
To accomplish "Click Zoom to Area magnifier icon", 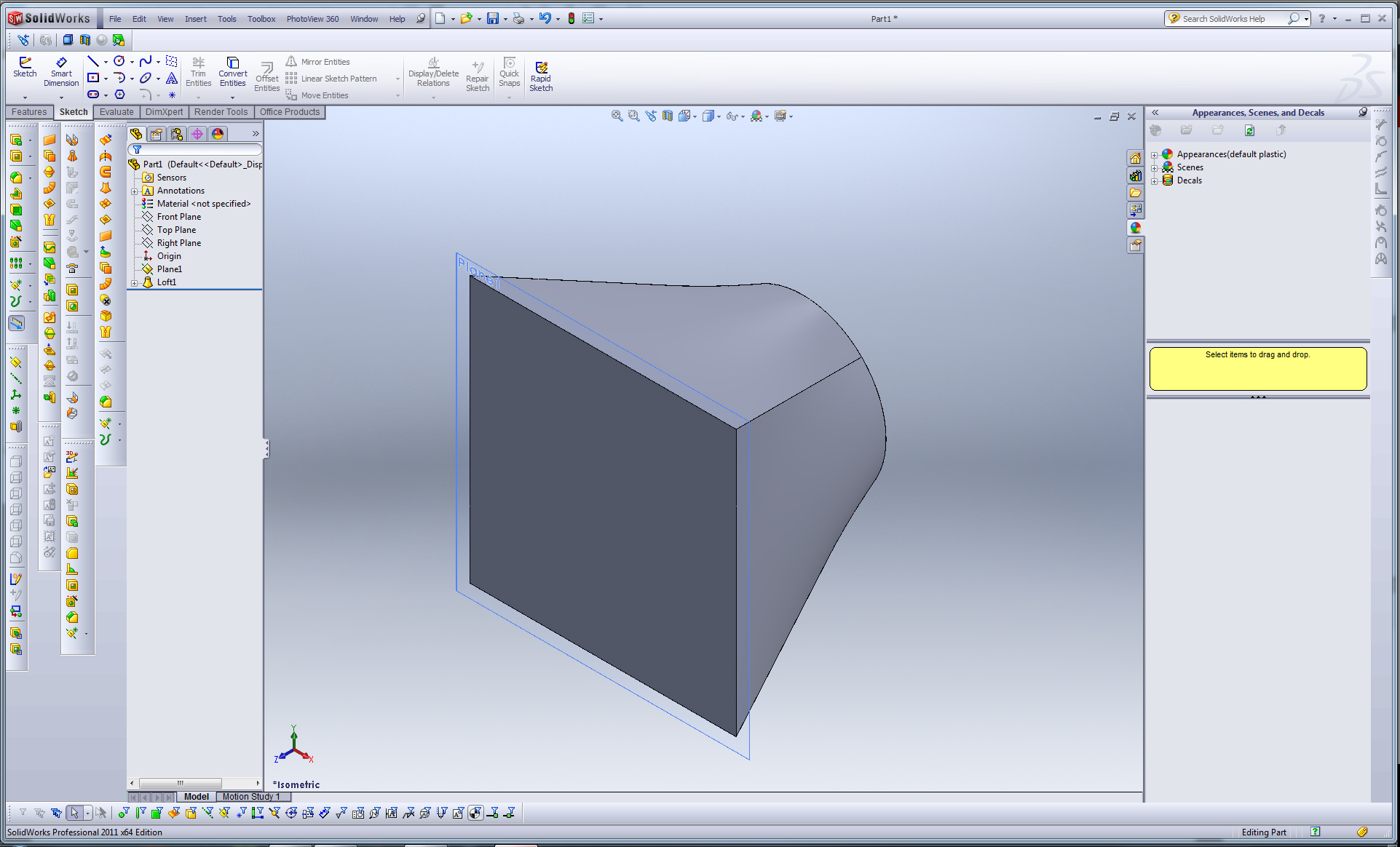I will point(633,116).
